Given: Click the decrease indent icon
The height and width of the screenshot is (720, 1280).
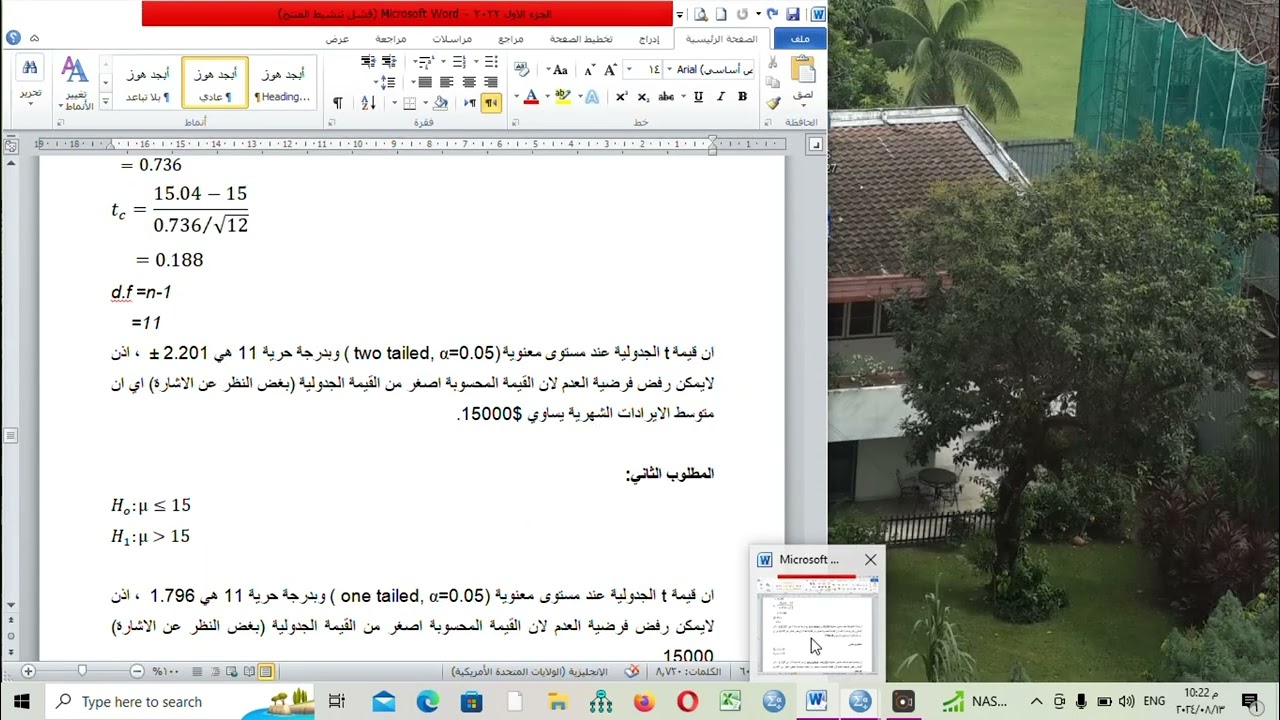Looking at the screenshot, I should [392, 61].
